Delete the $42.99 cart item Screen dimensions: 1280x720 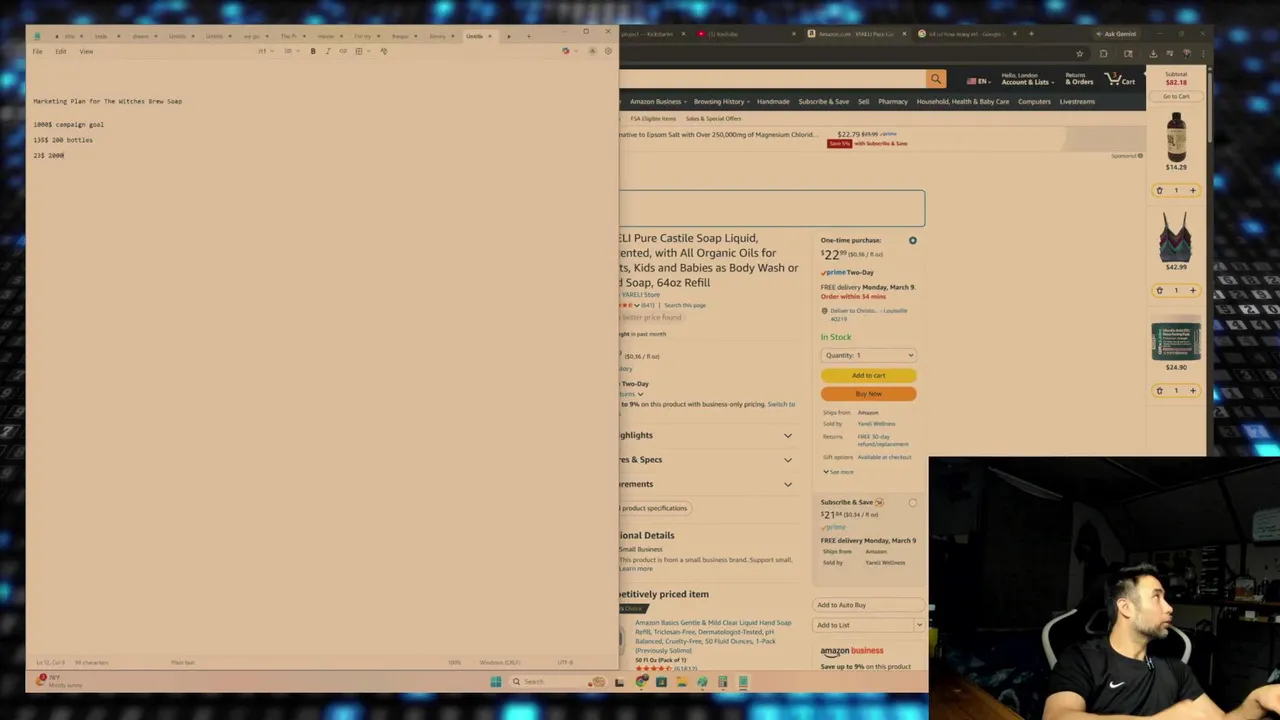click(x=1159, y=290)
